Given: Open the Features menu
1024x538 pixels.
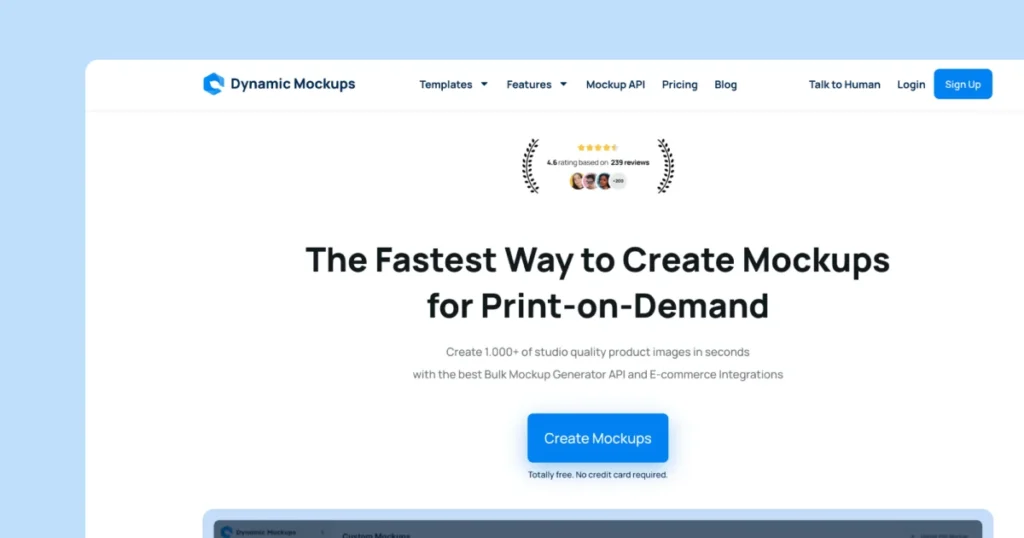Looking at the screenshot, I should coord(529,84).
